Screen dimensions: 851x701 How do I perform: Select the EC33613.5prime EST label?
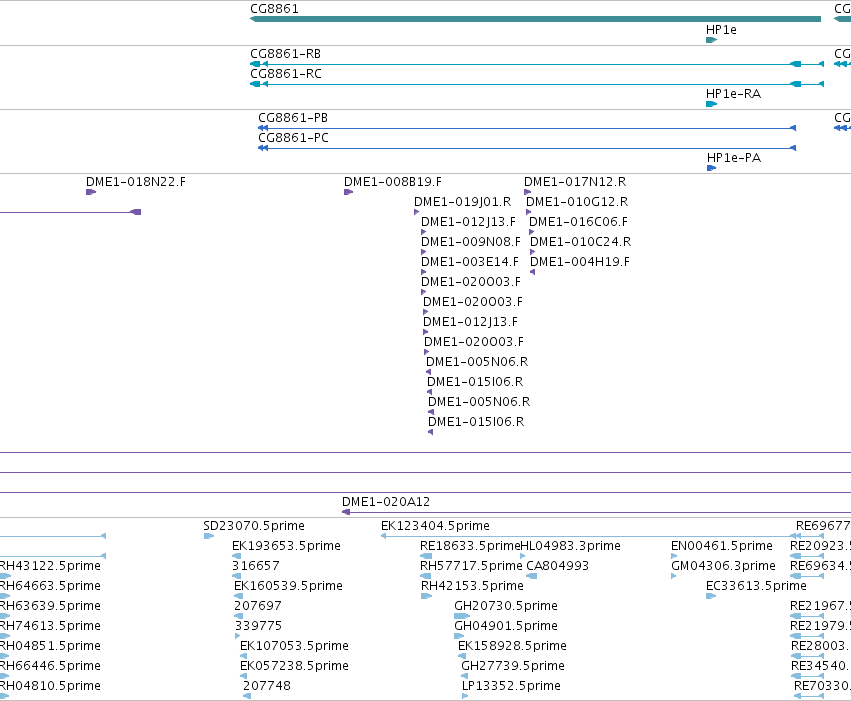point(756,586)
